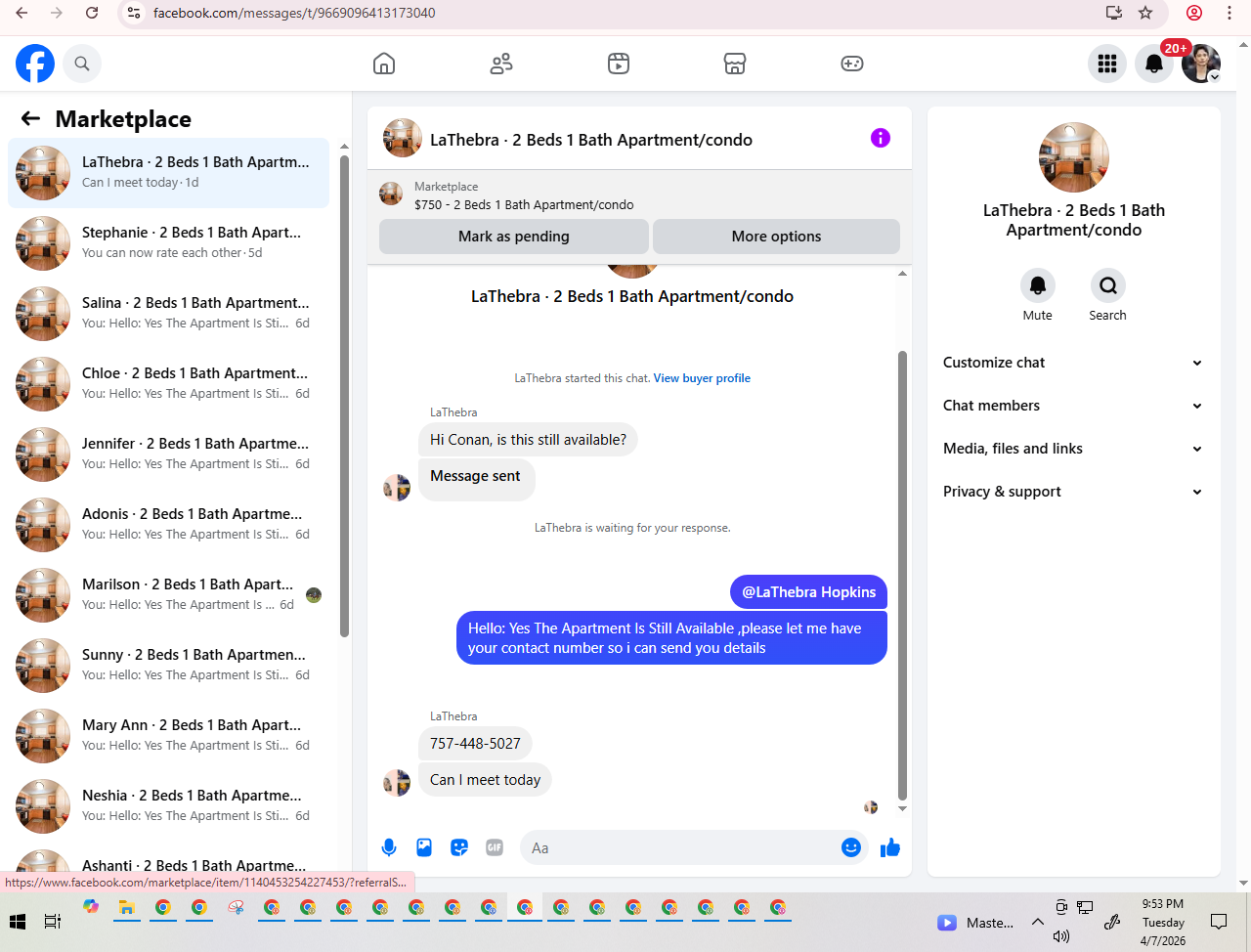
Task: Open the Reels video icon
Action: click(x=619, y=64)
